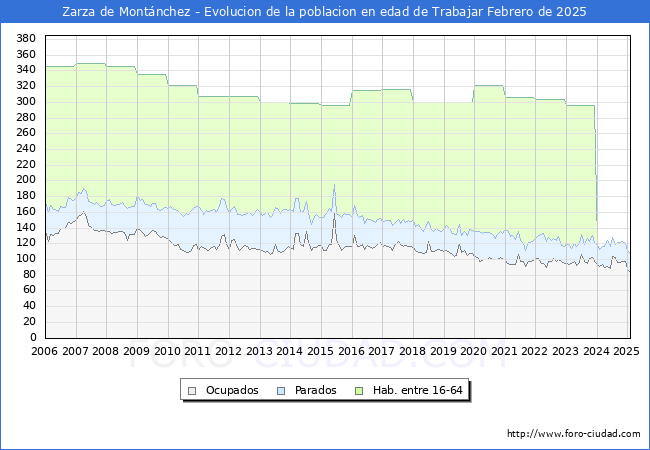Click the 2018 x-axis label

[x=412, y=351]
